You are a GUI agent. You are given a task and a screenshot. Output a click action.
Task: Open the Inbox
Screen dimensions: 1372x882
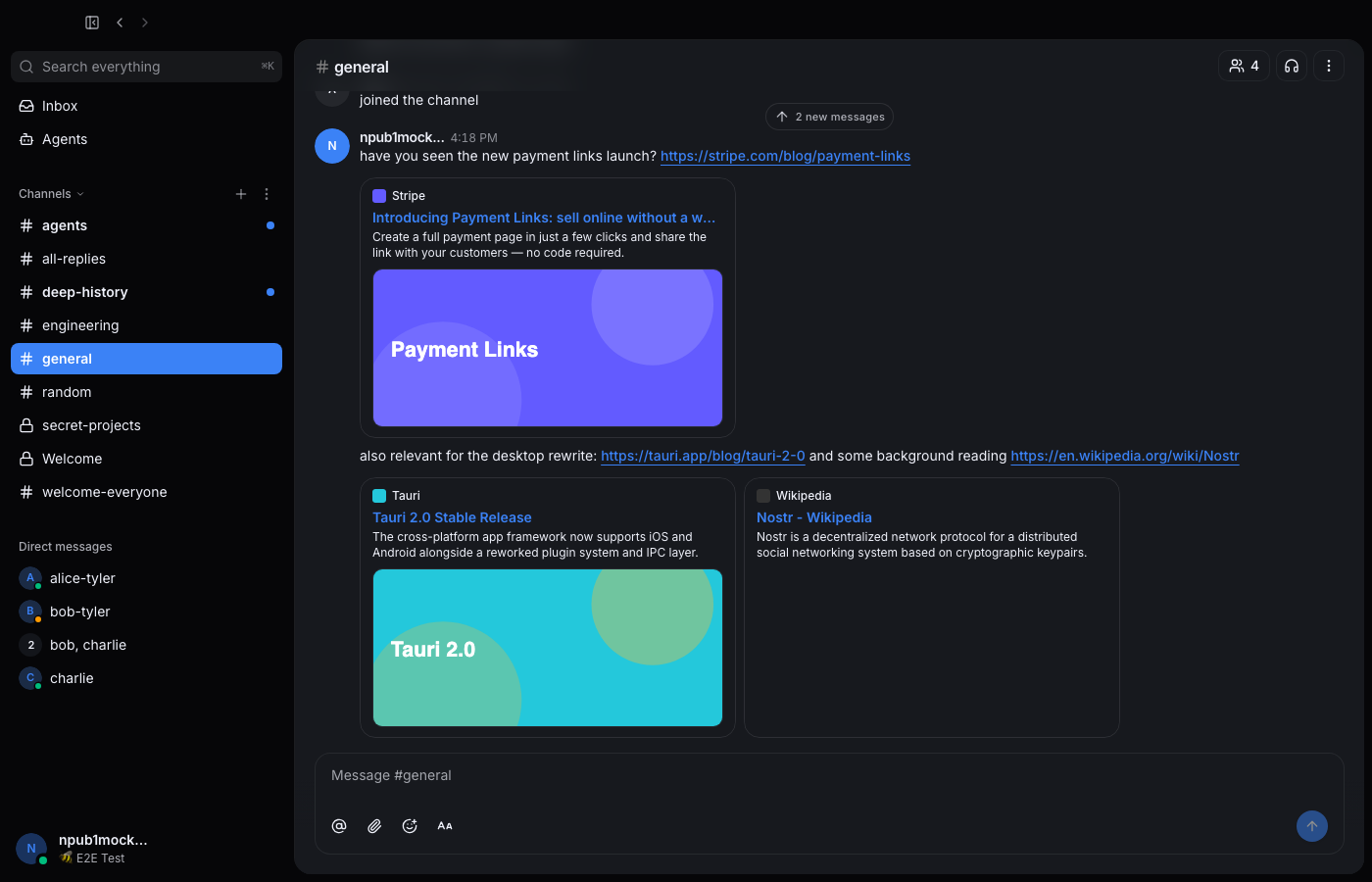click(146, 106)
